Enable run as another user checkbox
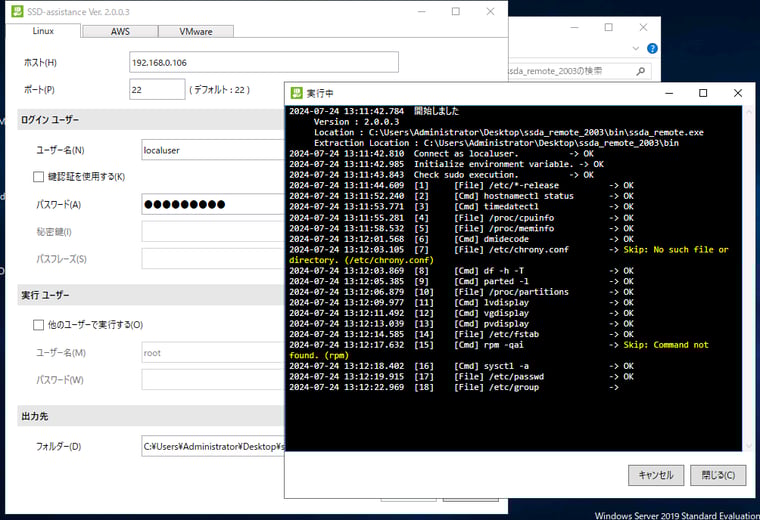 (x=38, y=325)
